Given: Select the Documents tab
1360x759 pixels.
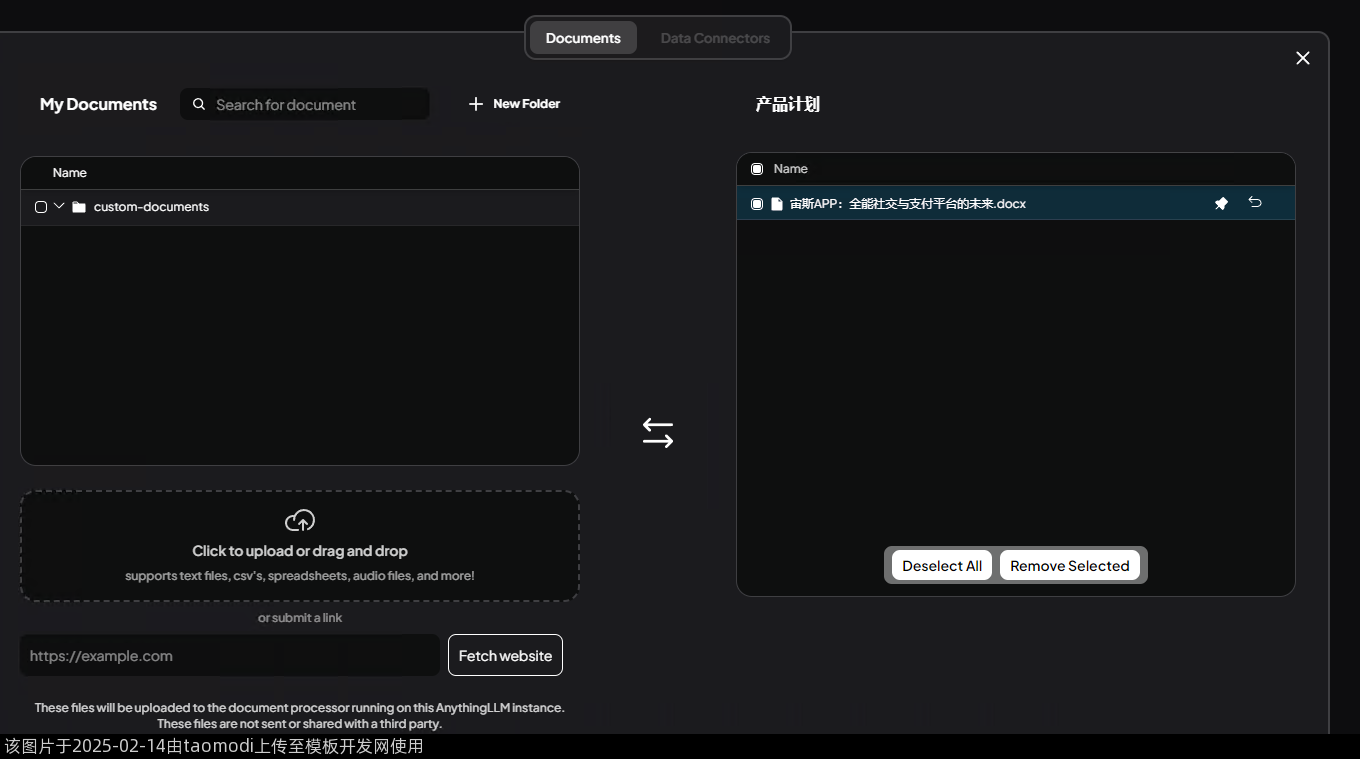Looking at the screenshot, I should tap(583, 38).
